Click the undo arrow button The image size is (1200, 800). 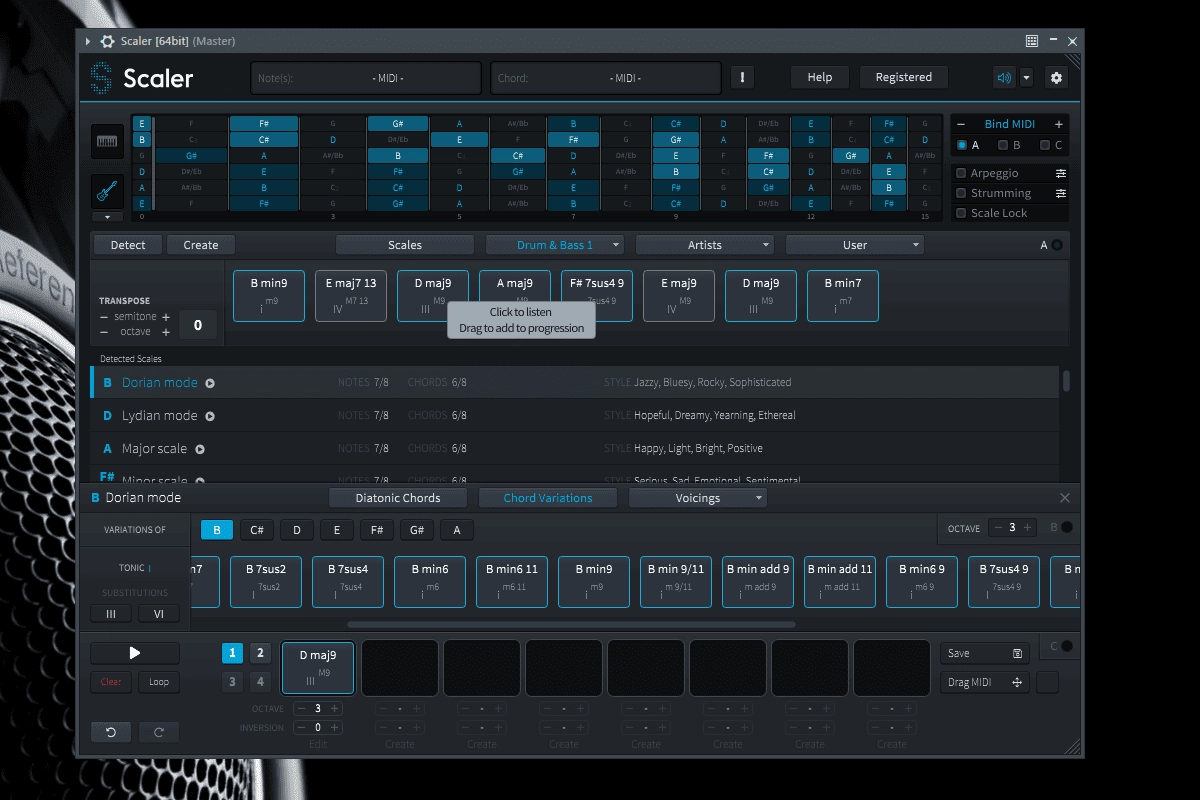tap(111, 733)
